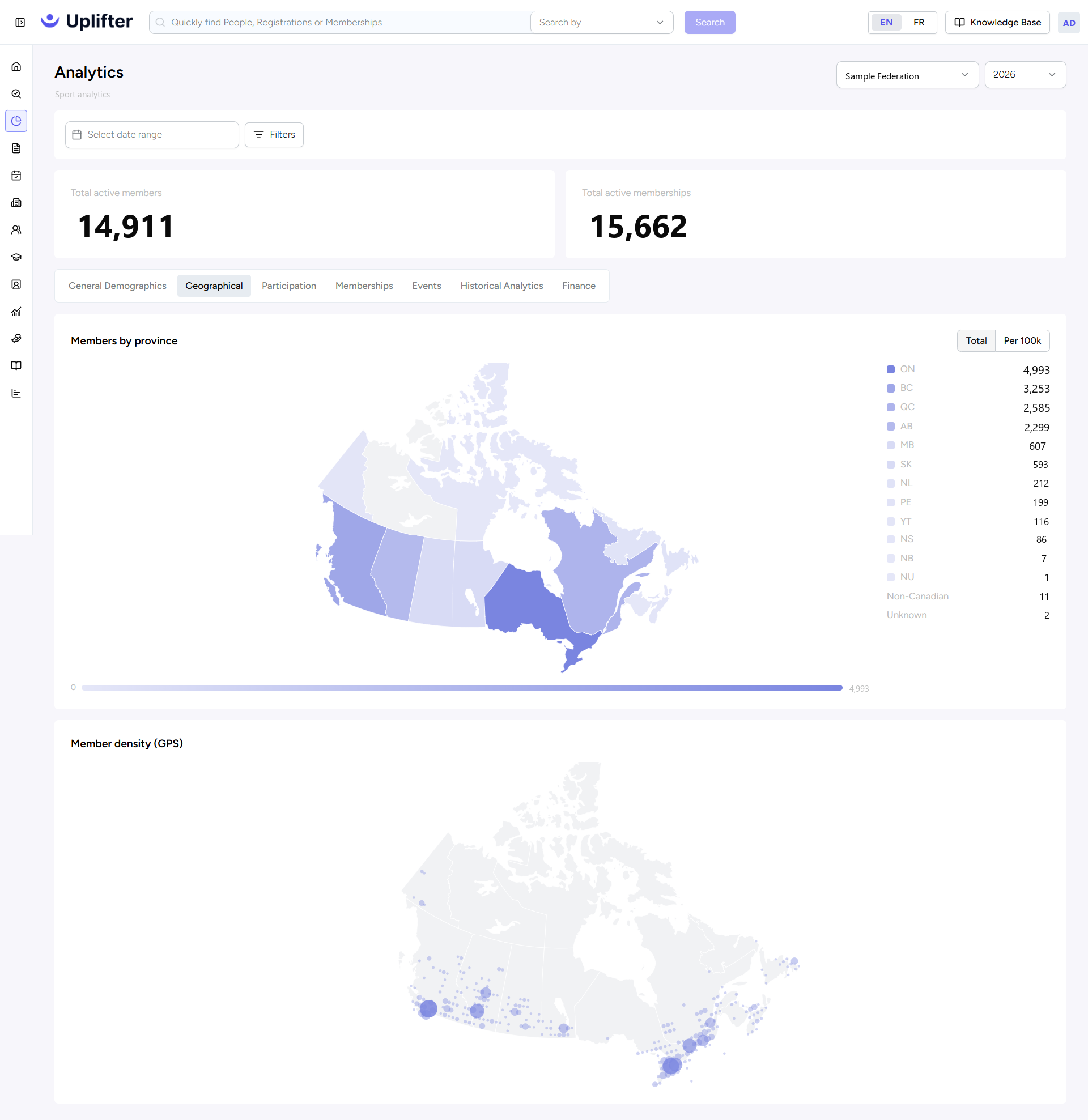
Task: Open the open-book sidebar icon
Action: [x=16, y=366]
